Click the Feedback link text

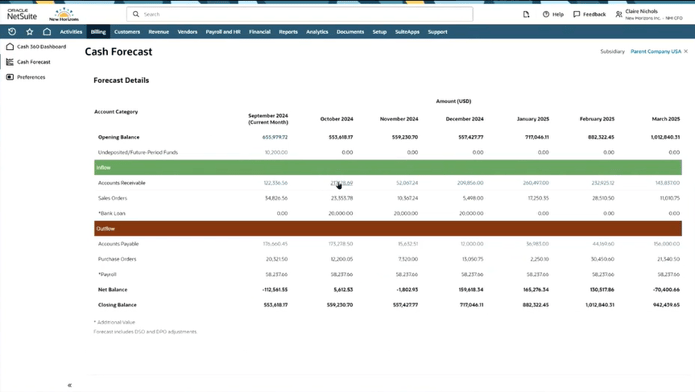[594, 14]
